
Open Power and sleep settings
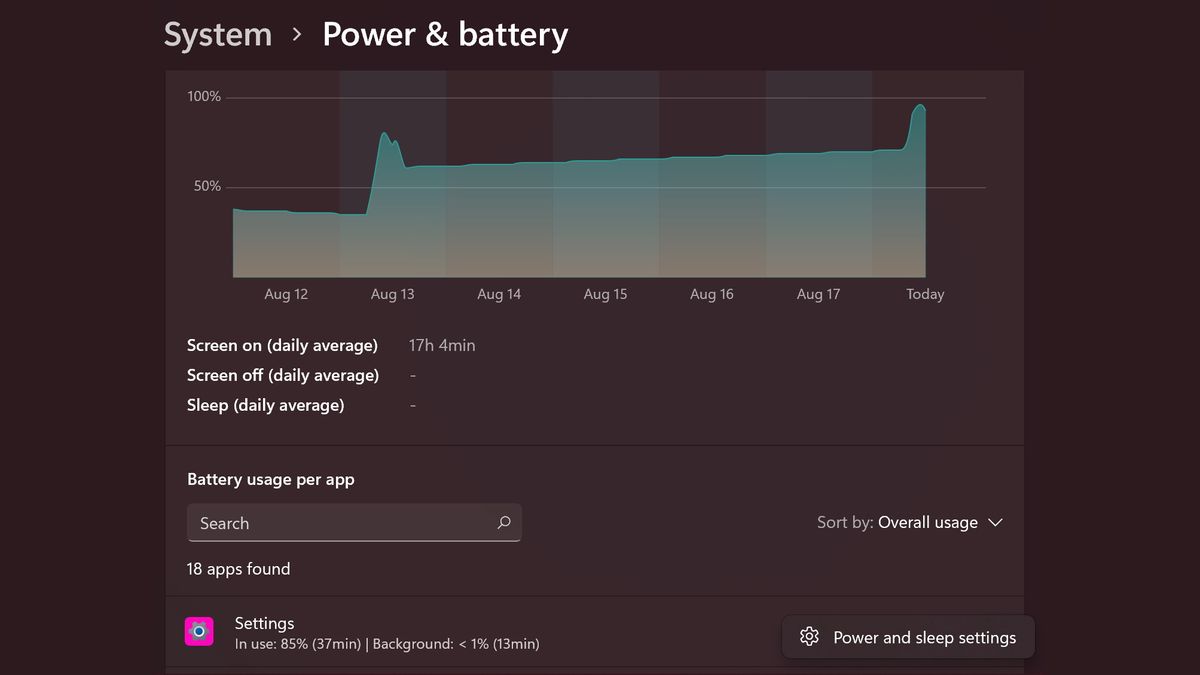907,636
